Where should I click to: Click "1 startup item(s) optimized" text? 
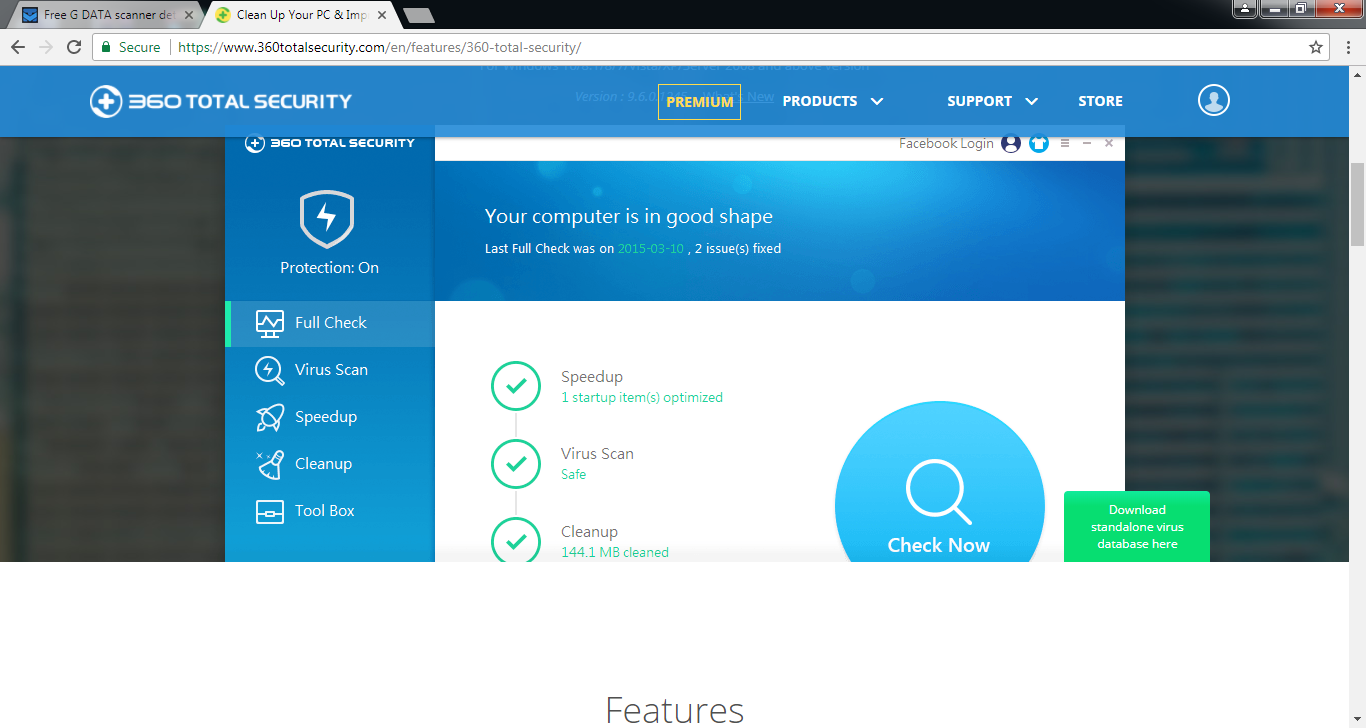[642, 397]
